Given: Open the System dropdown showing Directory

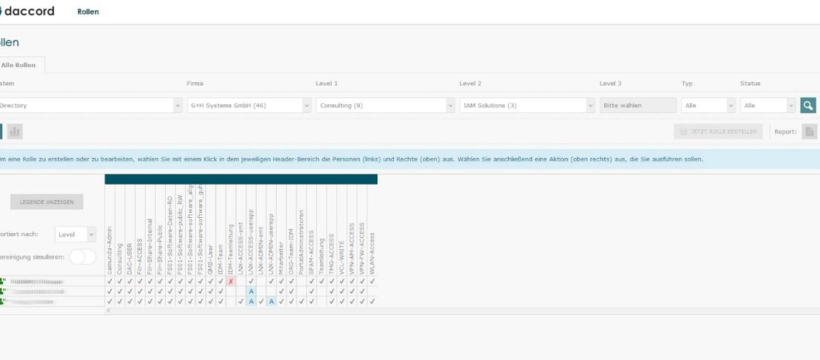Looking at the screenshot, I should click(x=91, y=105).
